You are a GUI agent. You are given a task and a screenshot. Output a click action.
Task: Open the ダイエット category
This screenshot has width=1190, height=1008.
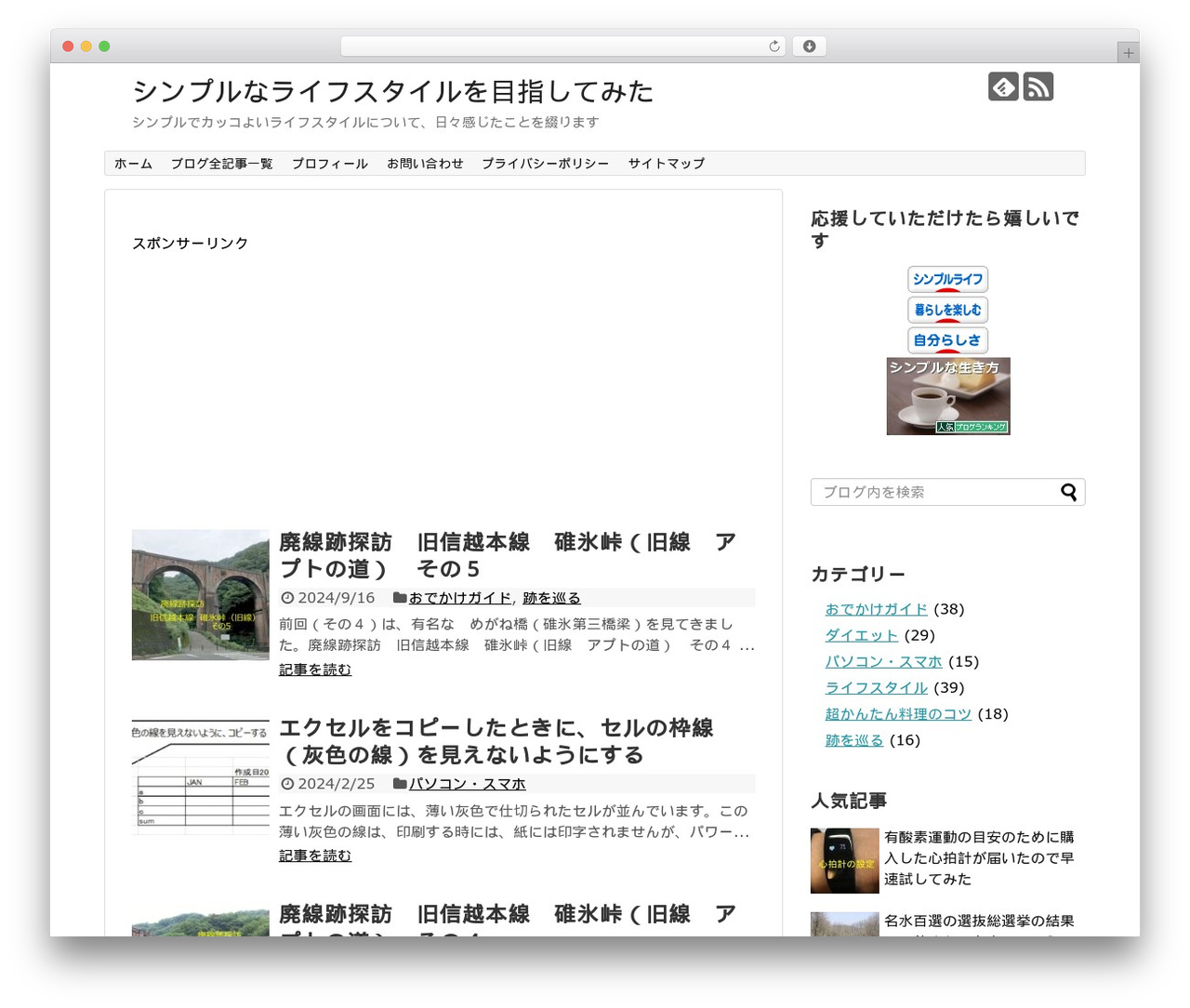point(861,635)
